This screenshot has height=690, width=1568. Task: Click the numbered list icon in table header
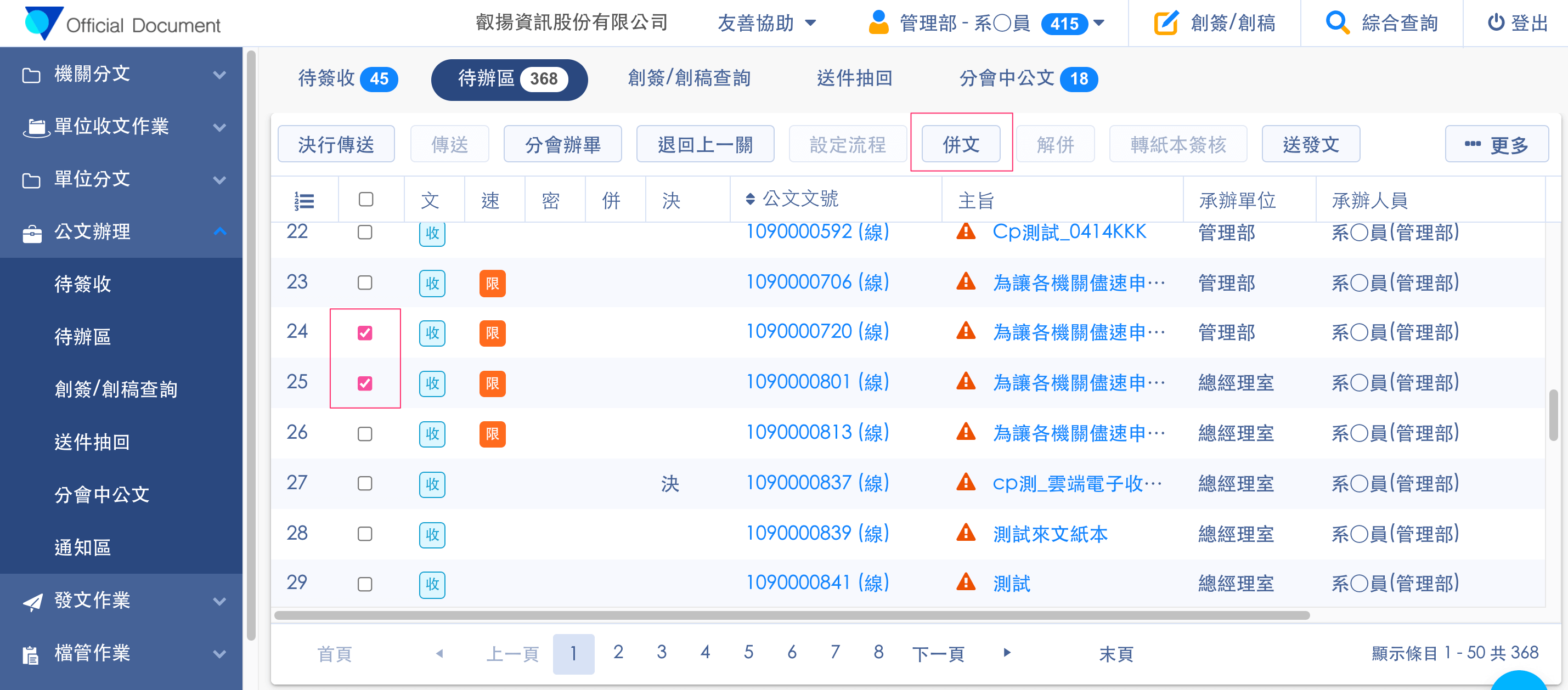click(304, 200)
